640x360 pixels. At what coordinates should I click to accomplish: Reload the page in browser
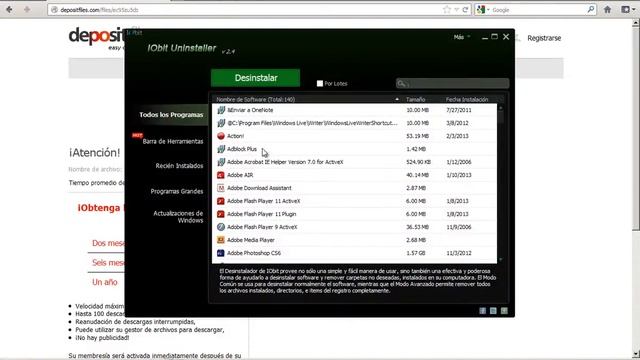465,9
